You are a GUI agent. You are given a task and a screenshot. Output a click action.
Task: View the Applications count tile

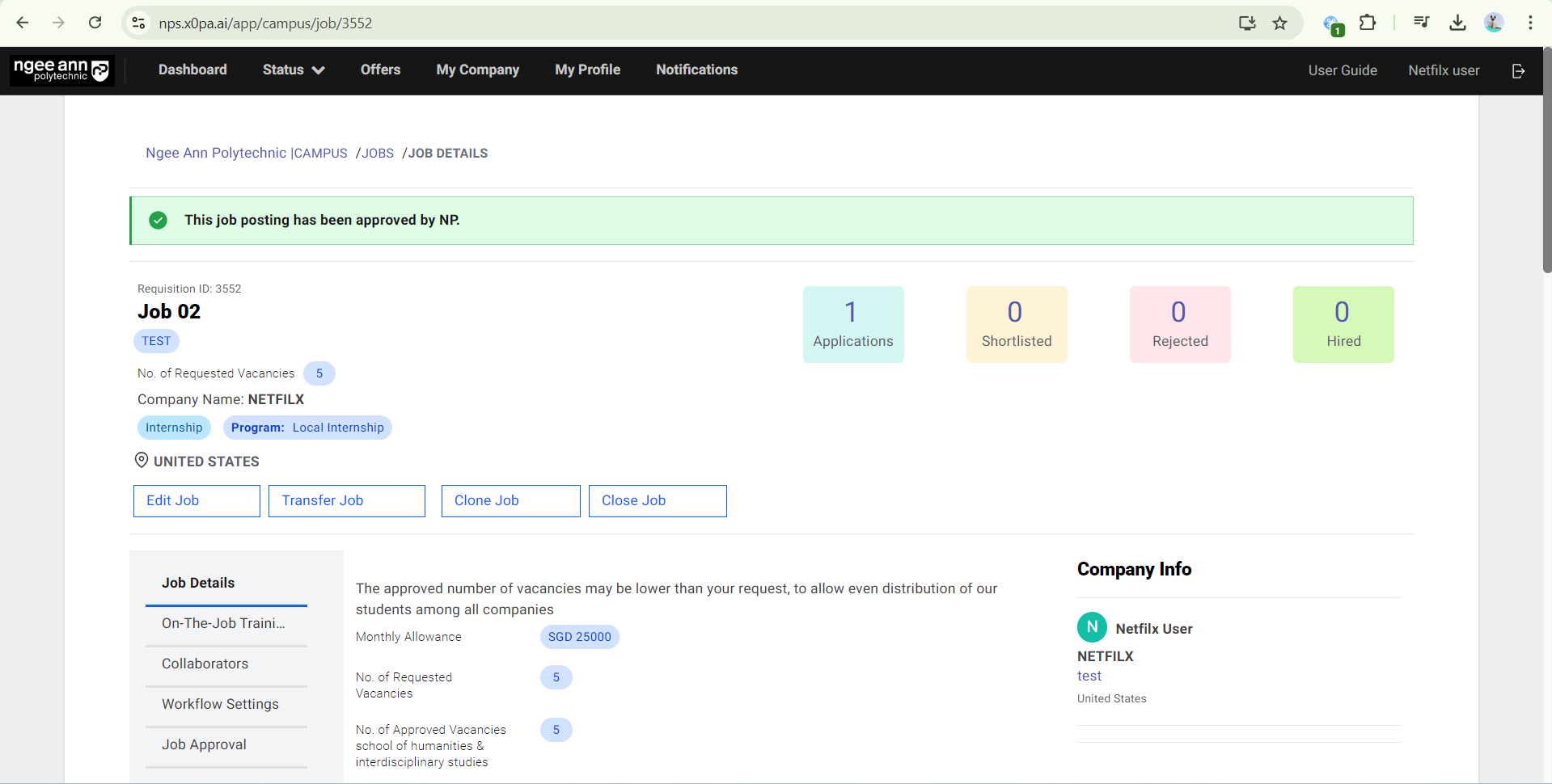(x=852, y=324)
